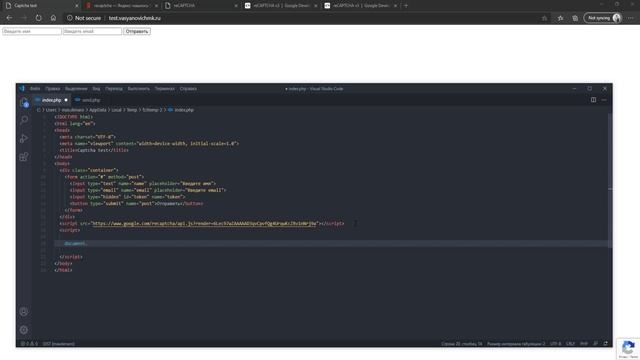This screenshot has height=360, width=640.
Task: Open the browser Settings and more menu
Action: (631, 18)
